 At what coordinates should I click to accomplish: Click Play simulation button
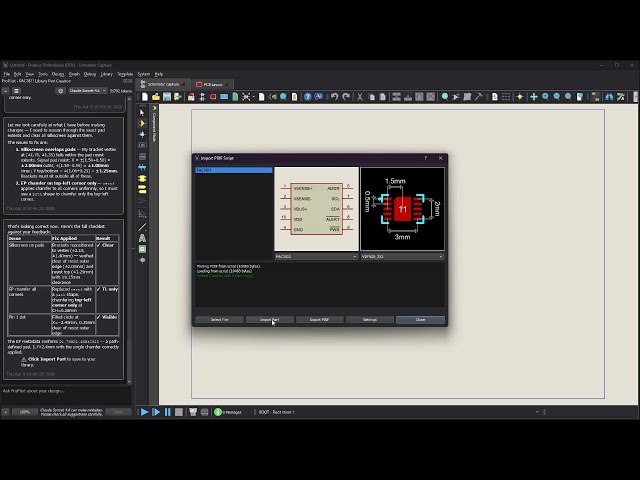(144, 412)
